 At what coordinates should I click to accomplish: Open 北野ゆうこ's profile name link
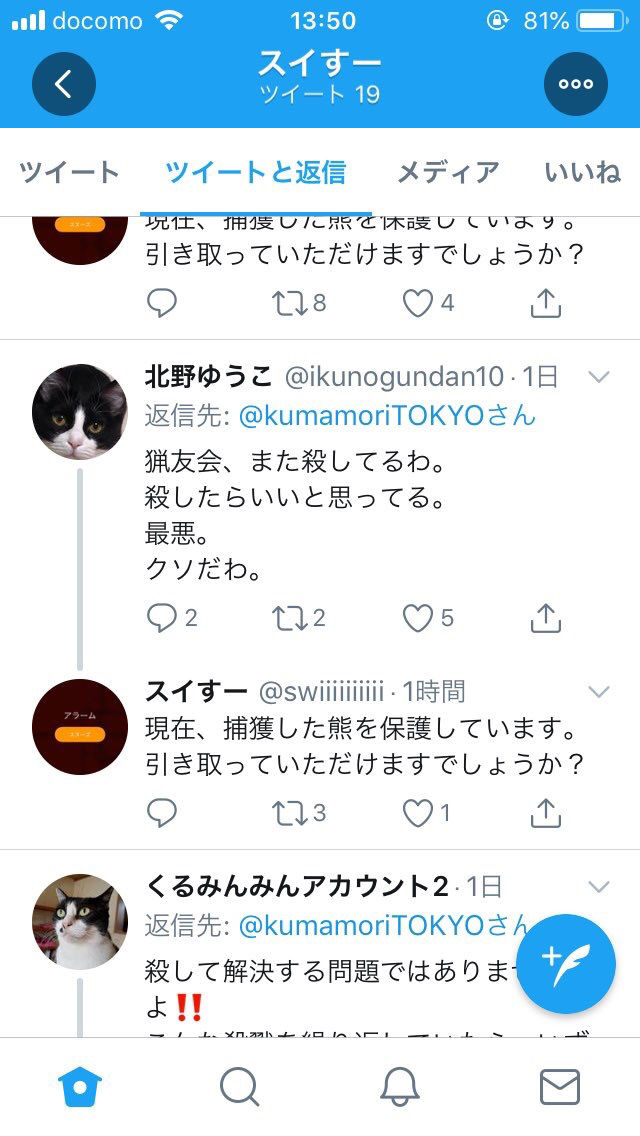click(x=209, y=377)
